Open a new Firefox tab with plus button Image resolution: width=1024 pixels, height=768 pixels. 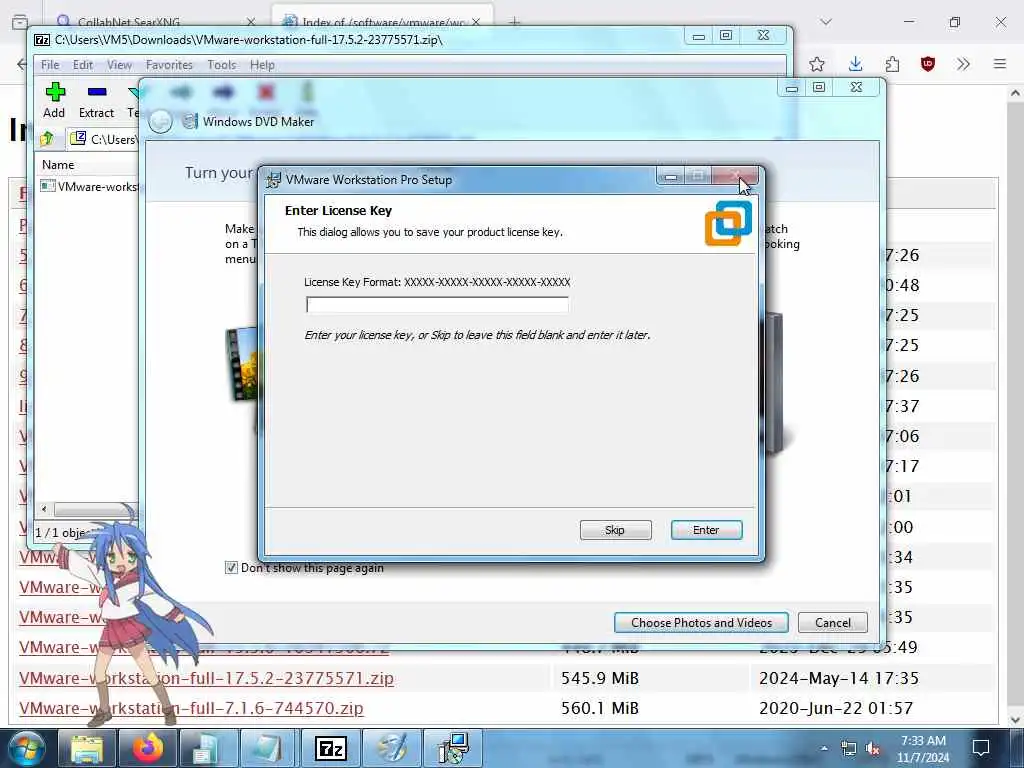(515, 22)
